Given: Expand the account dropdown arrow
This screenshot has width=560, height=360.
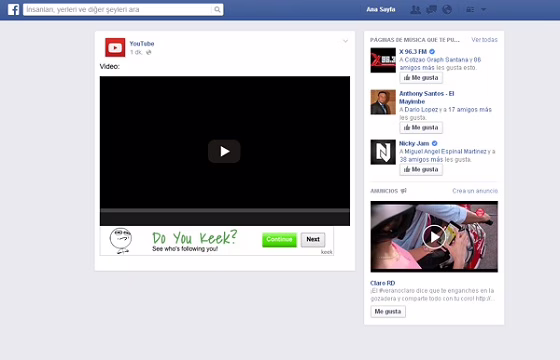Looking at the screenshot, I should (483, 10).
